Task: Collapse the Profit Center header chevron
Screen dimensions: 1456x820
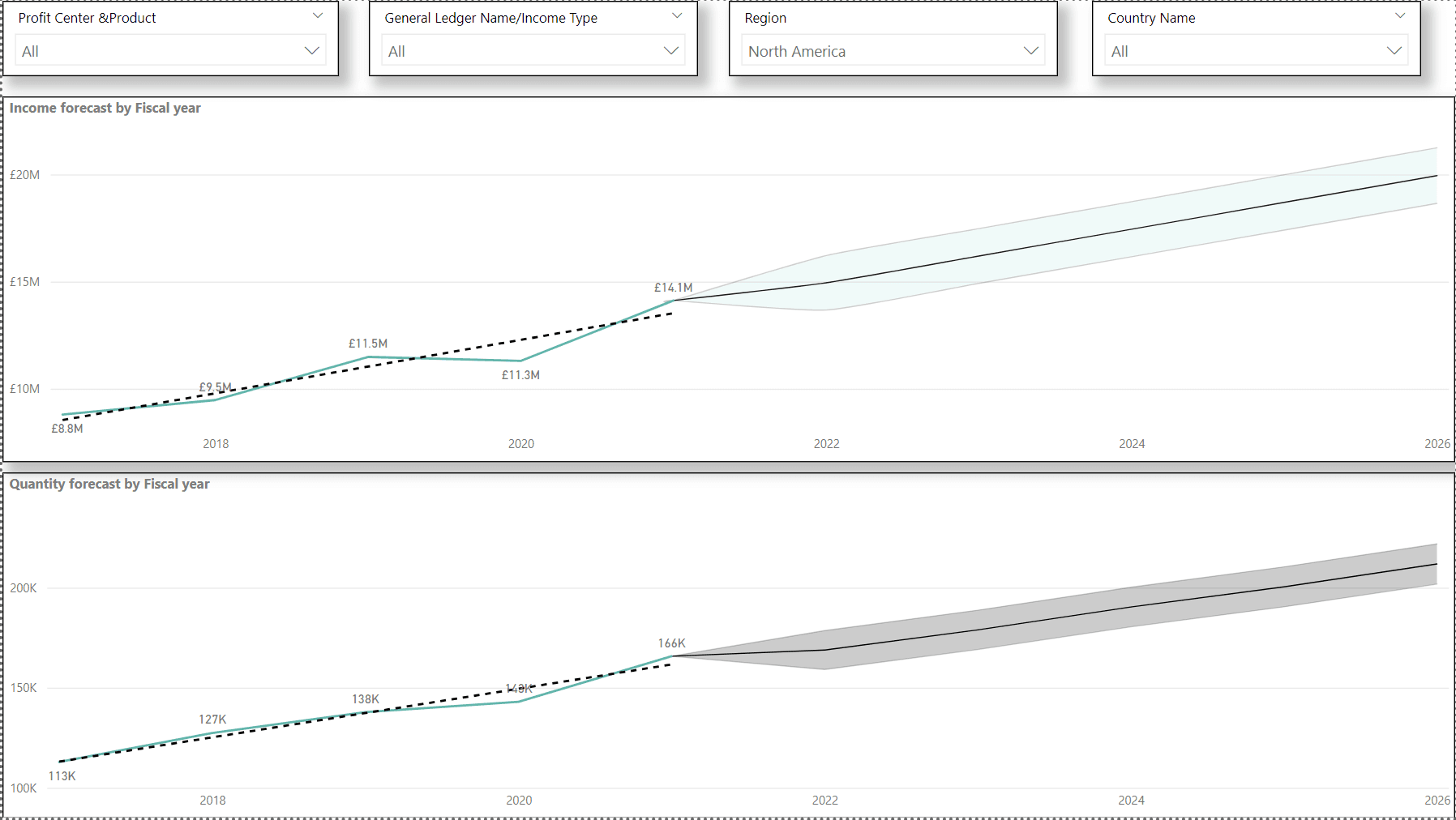Action: (x=317, y=15)
